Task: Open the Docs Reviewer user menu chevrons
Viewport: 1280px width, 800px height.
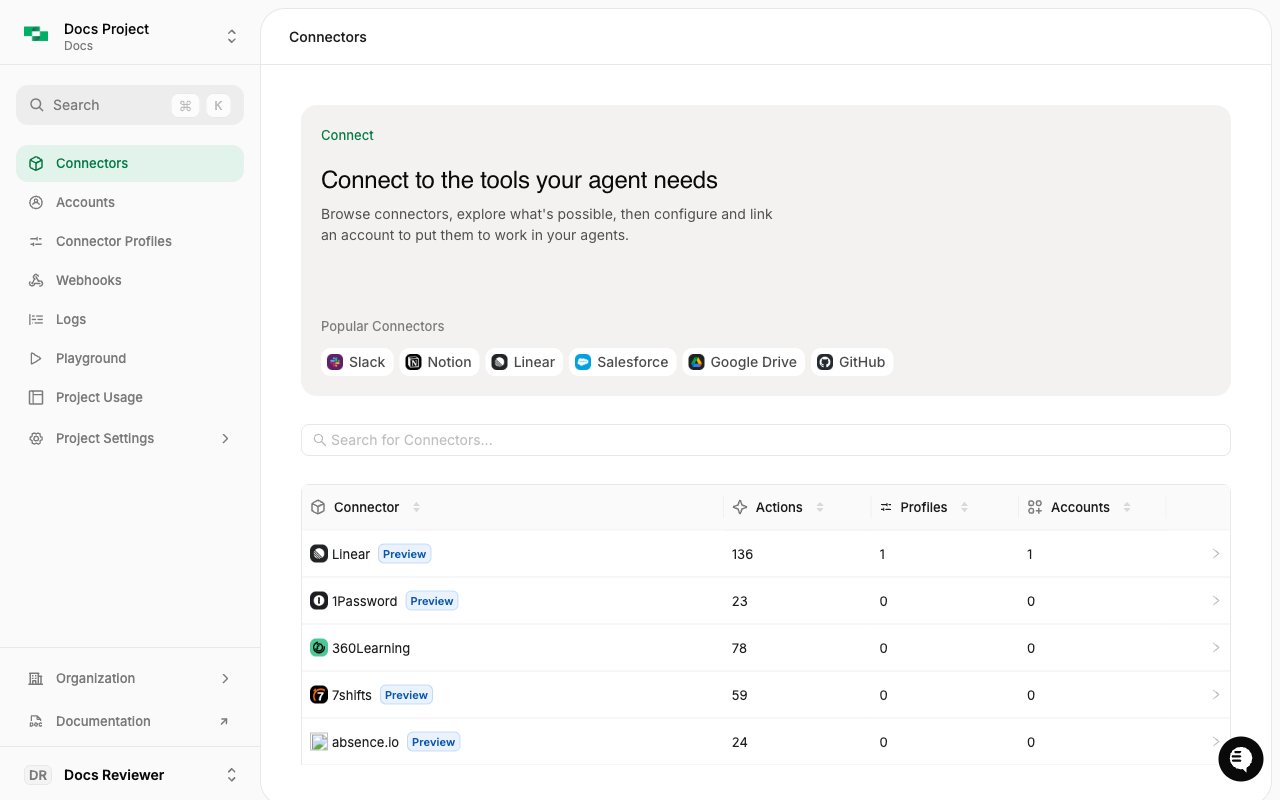Action: tap(232, 775)
